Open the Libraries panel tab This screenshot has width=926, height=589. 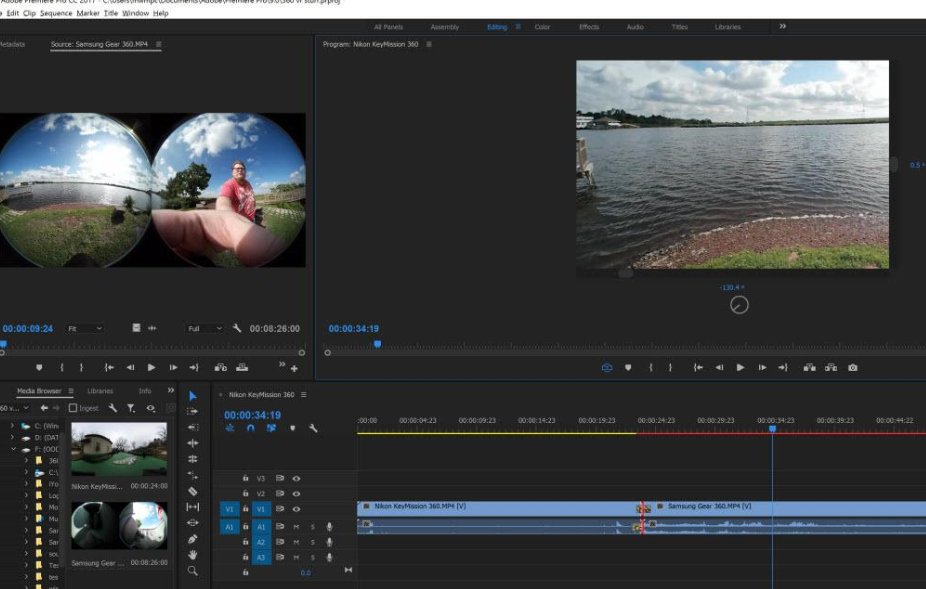[100, 391]
